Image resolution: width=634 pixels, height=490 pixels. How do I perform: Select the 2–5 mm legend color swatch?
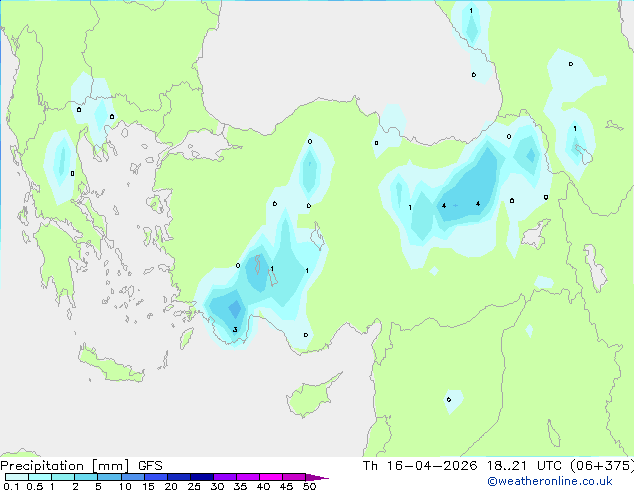[x=86, y=477]
